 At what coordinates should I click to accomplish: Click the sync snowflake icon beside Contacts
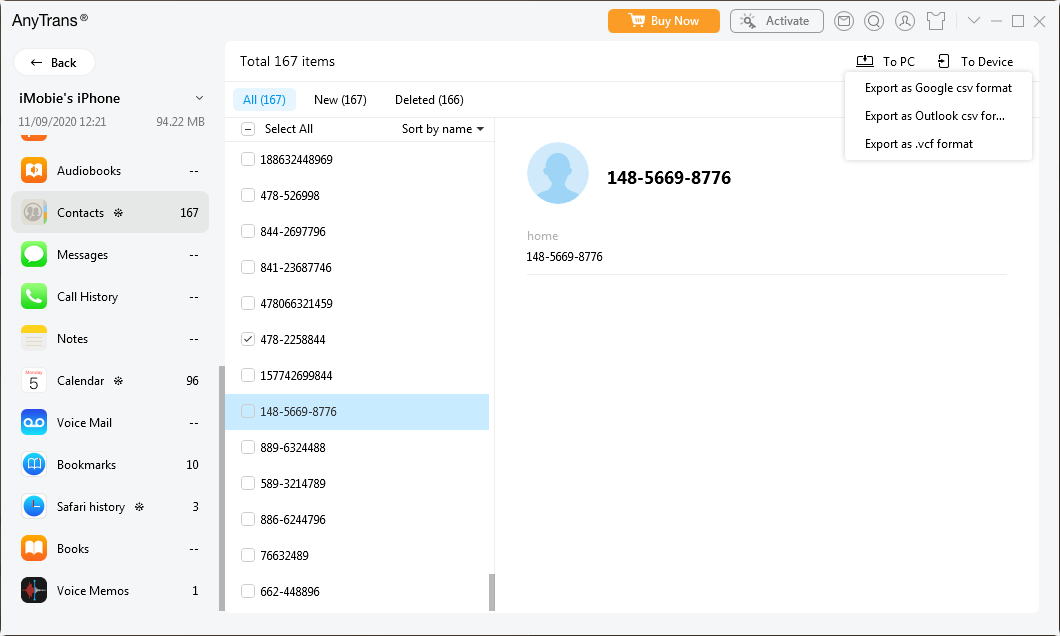118,213
